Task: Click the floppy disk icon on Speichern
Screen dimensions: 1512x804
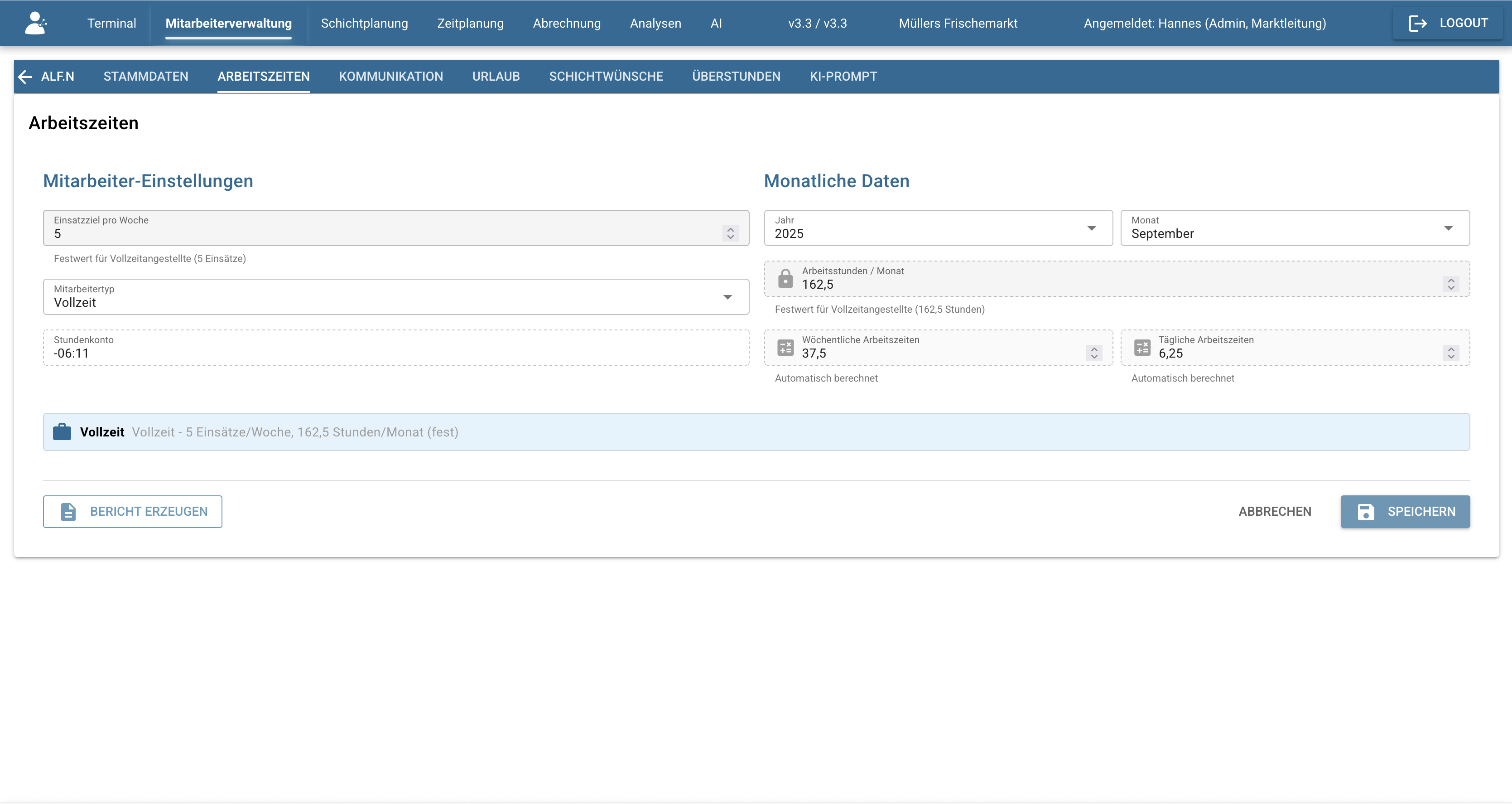Action: point(1366,512)
